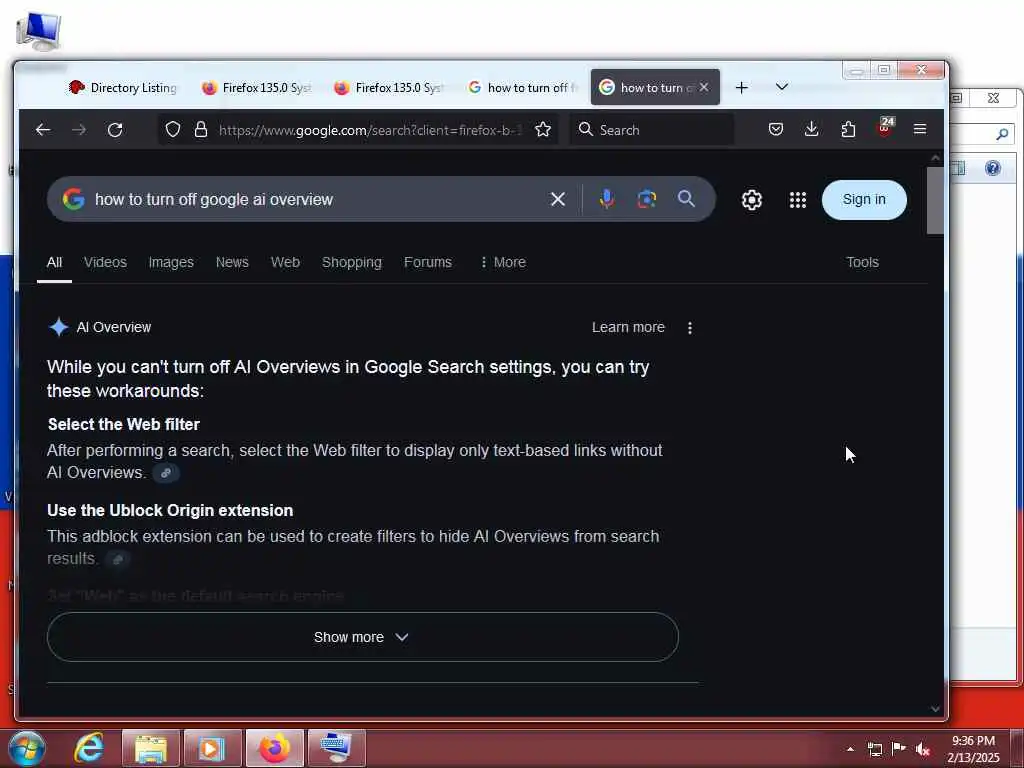The width and height of the screenshot is (1024, 768).
Task: Start Google voice search microphone
Action: [x=607, y=199]
